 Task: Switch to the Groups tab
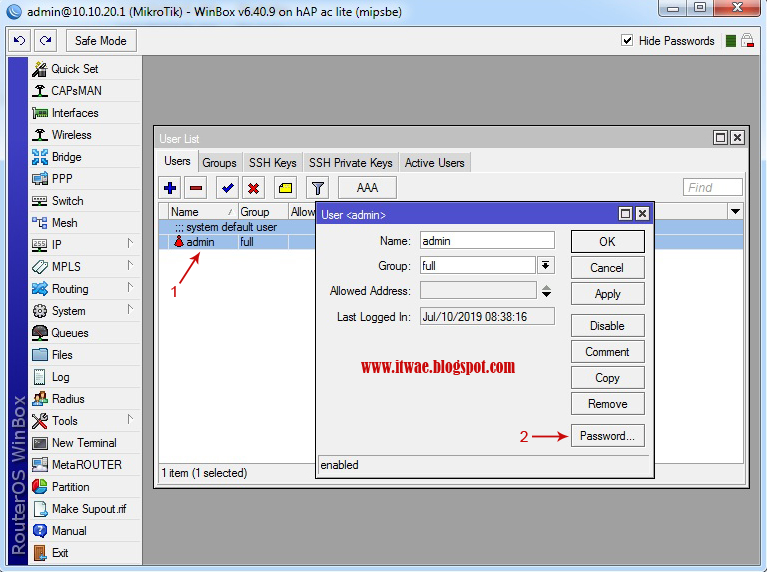pyautogui.click(x=219, y=162)
